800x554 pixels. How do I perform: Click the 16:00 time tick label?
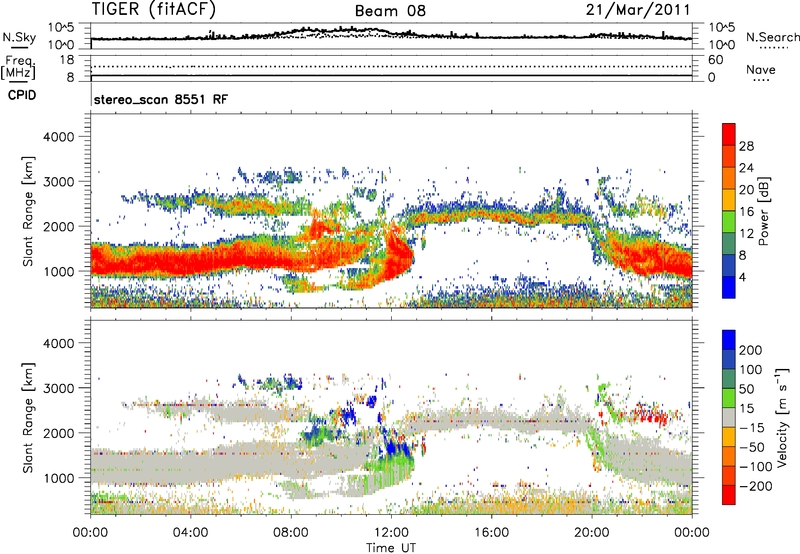pyautogui.click(x=491, y=533)
